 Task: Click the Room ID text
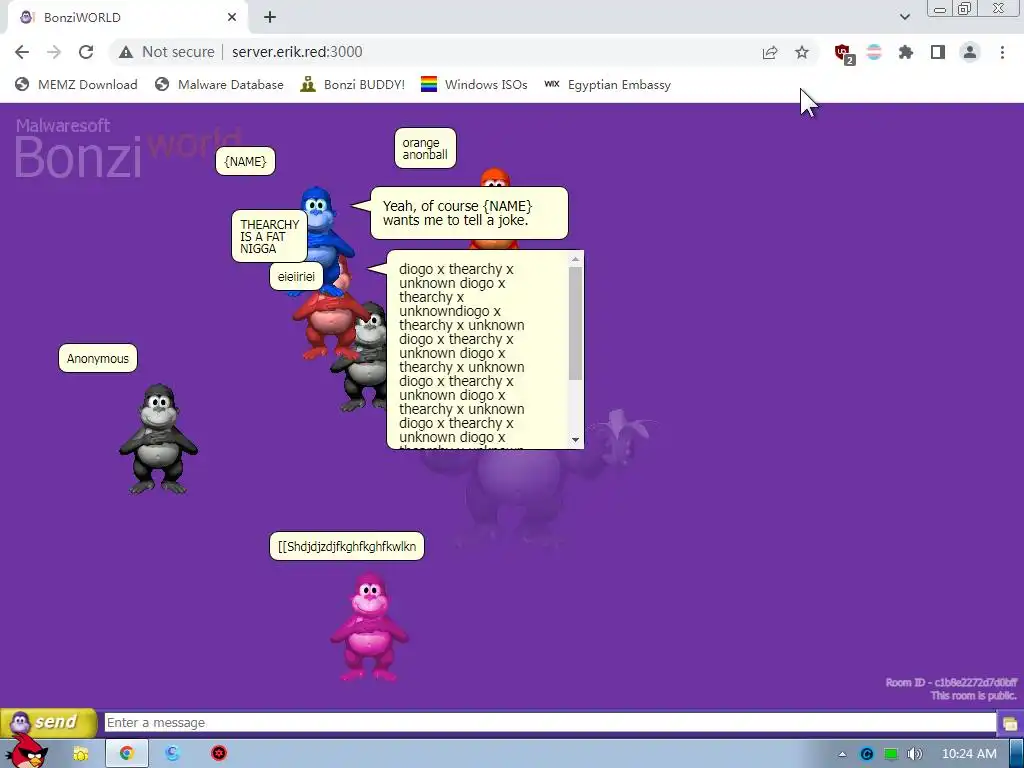click(x=951, y=682)
